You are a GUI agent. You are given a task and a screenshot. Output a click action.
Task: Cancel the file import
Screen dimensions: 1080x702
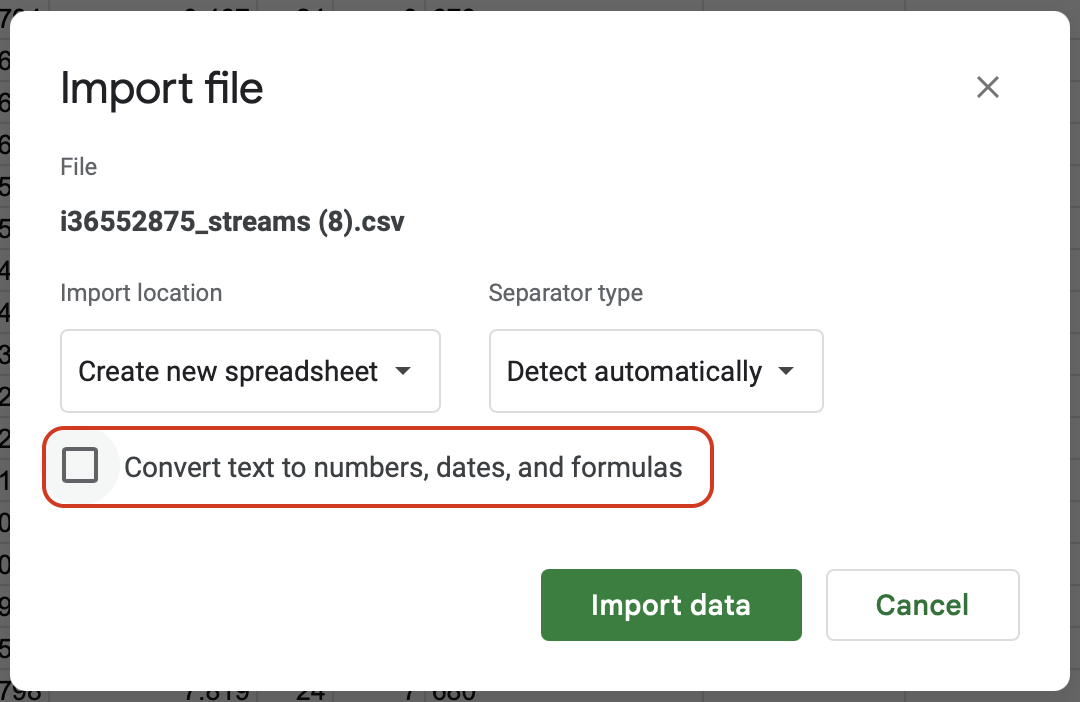922,605
